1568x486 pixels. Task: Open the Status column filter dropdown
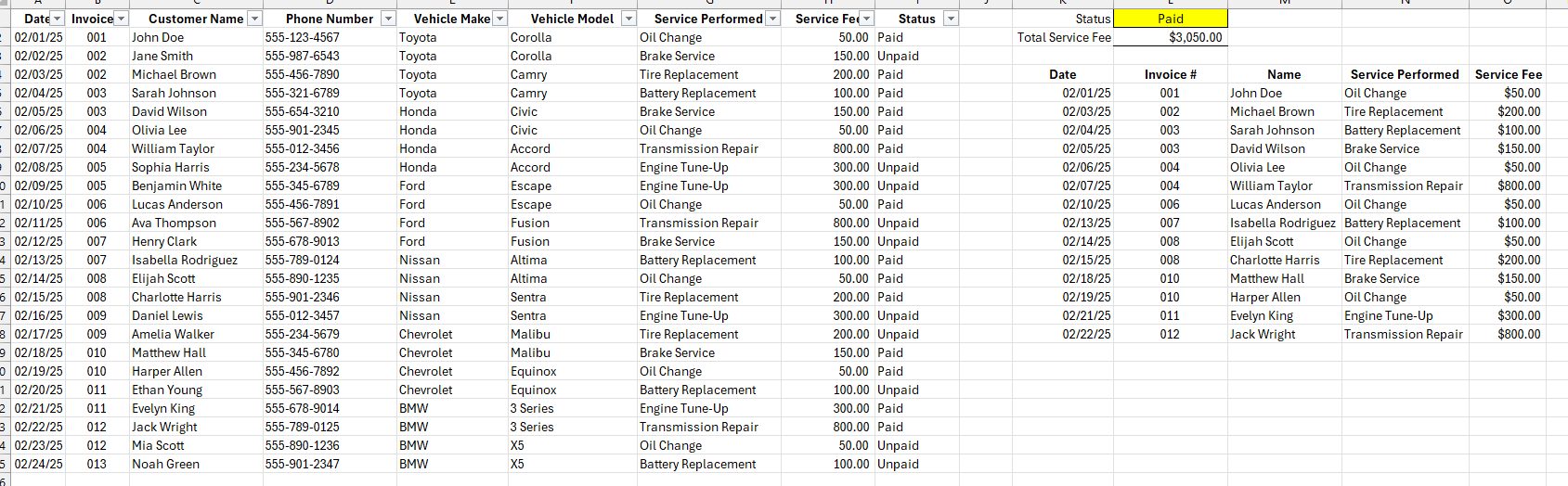click(x=950, y=19)
